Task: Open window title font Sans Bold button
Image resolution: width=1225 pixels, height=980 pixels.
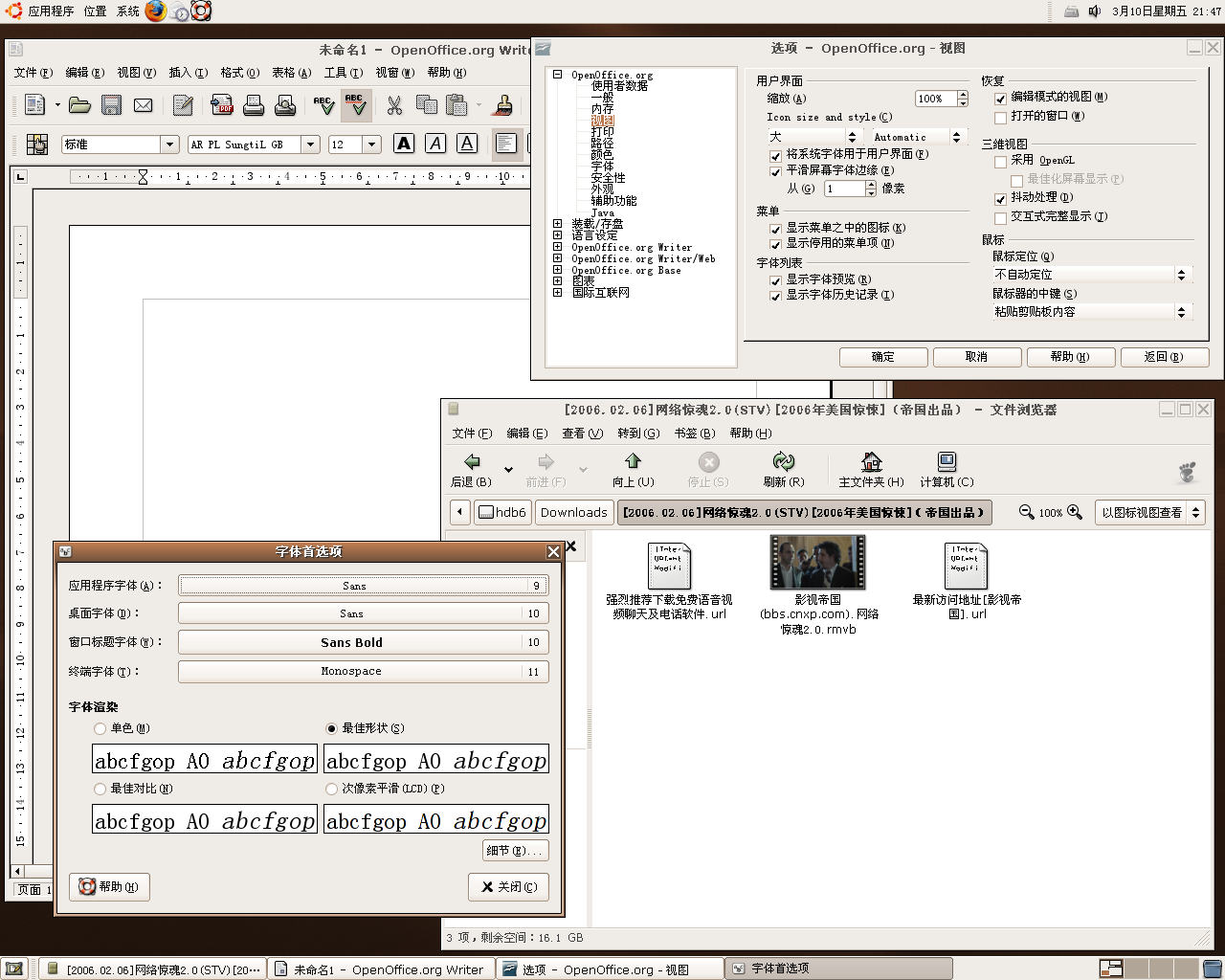Action: 364,642
